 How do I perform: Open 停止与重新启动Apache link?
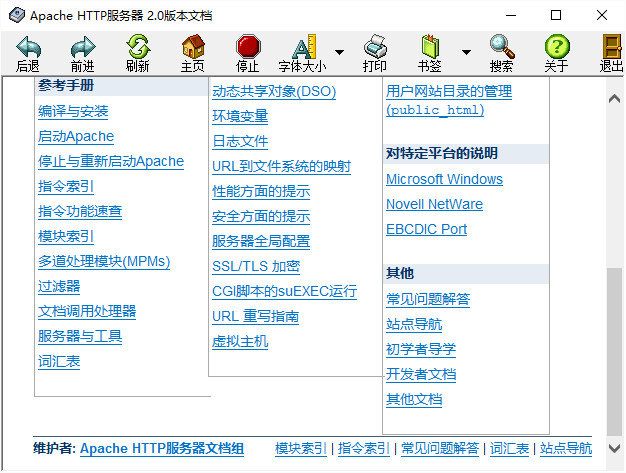point(111,161)
